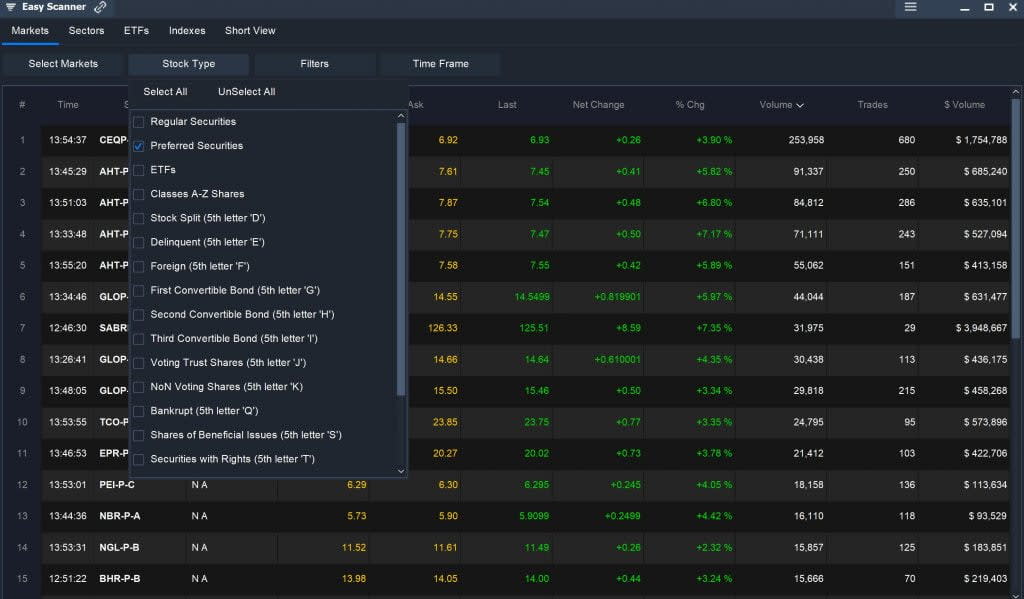Screen dimensions: 1024x599
Task: Open the Time Frame dropdown
Action: 440,63
